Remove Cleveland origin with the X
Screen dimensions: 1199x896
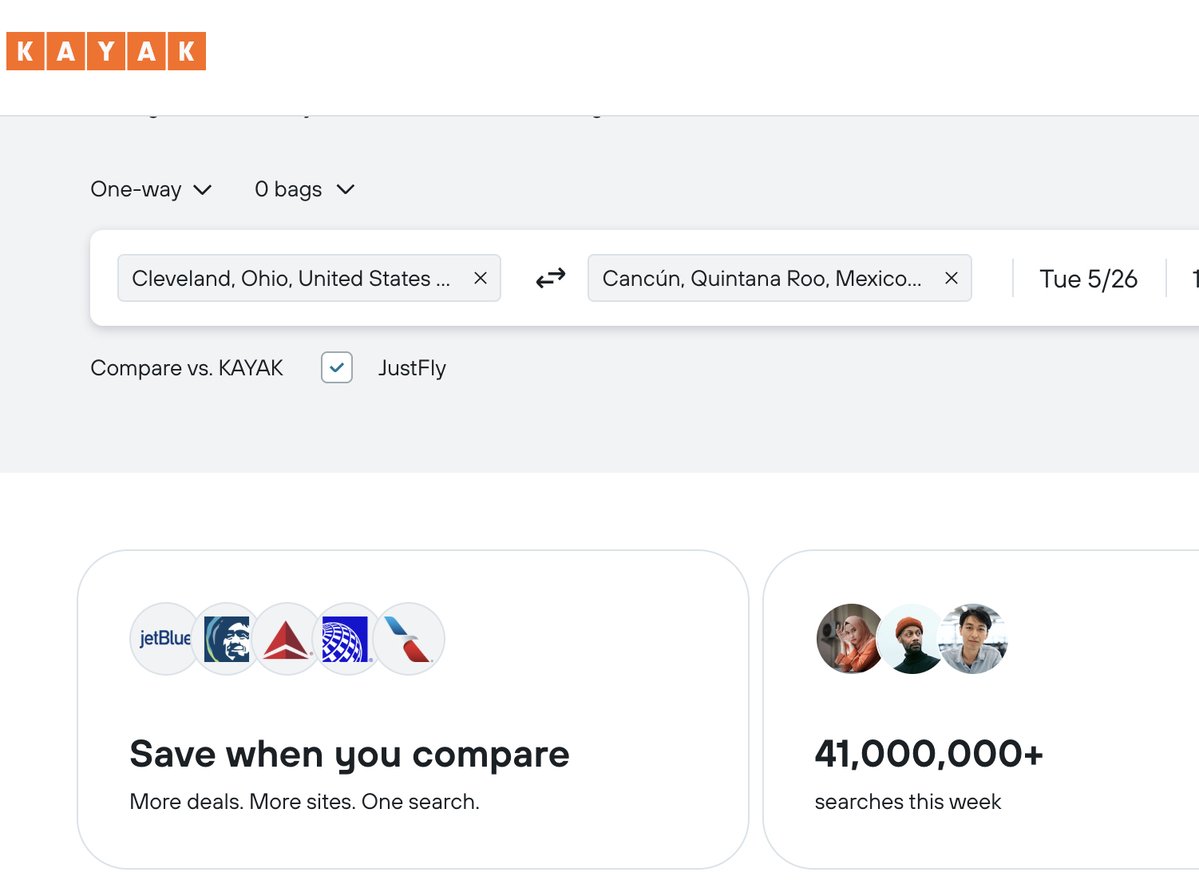[x=480, y=278]
